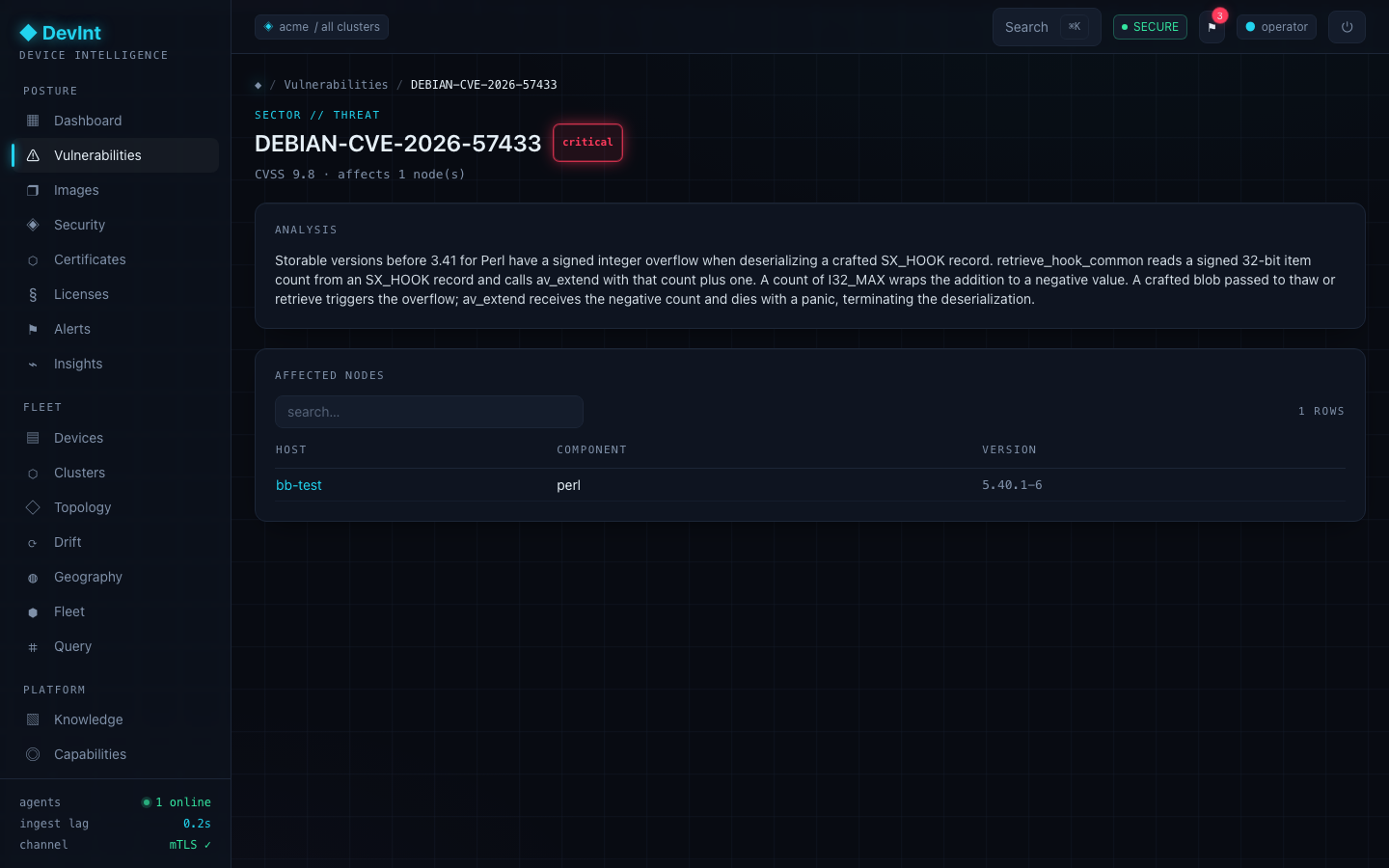Viewport: 1389px width, 868px height.
Task: Open the acme / all clusters selector
Action: [x=321, y=27]
